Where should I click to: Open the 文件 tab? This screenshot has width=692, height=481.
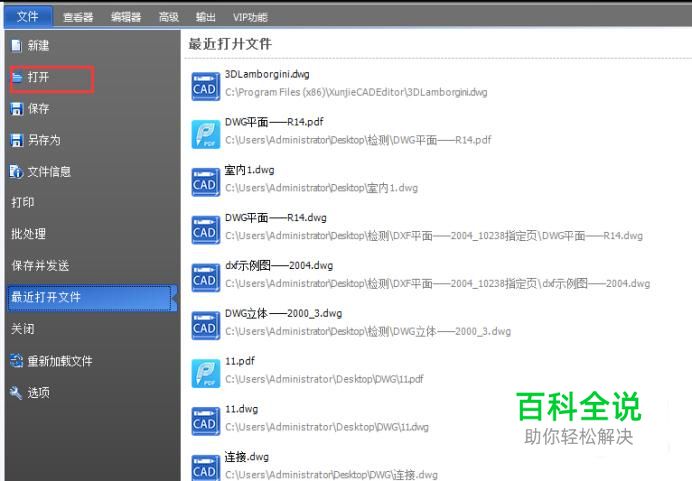[x=28, y=17]
